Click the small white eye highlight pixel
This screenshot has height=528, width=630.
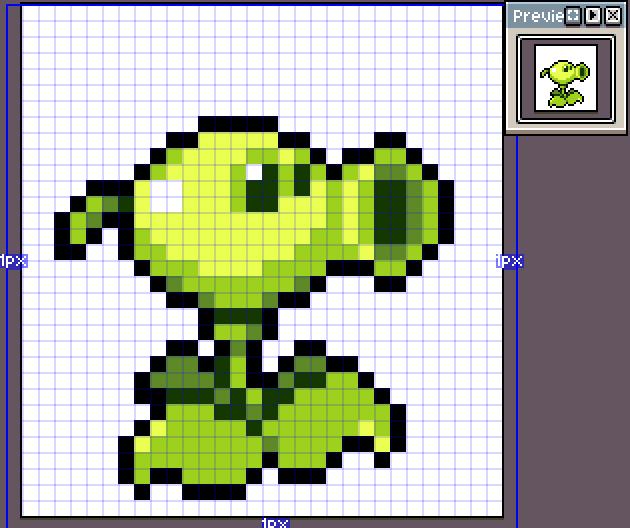click(254, 172)
